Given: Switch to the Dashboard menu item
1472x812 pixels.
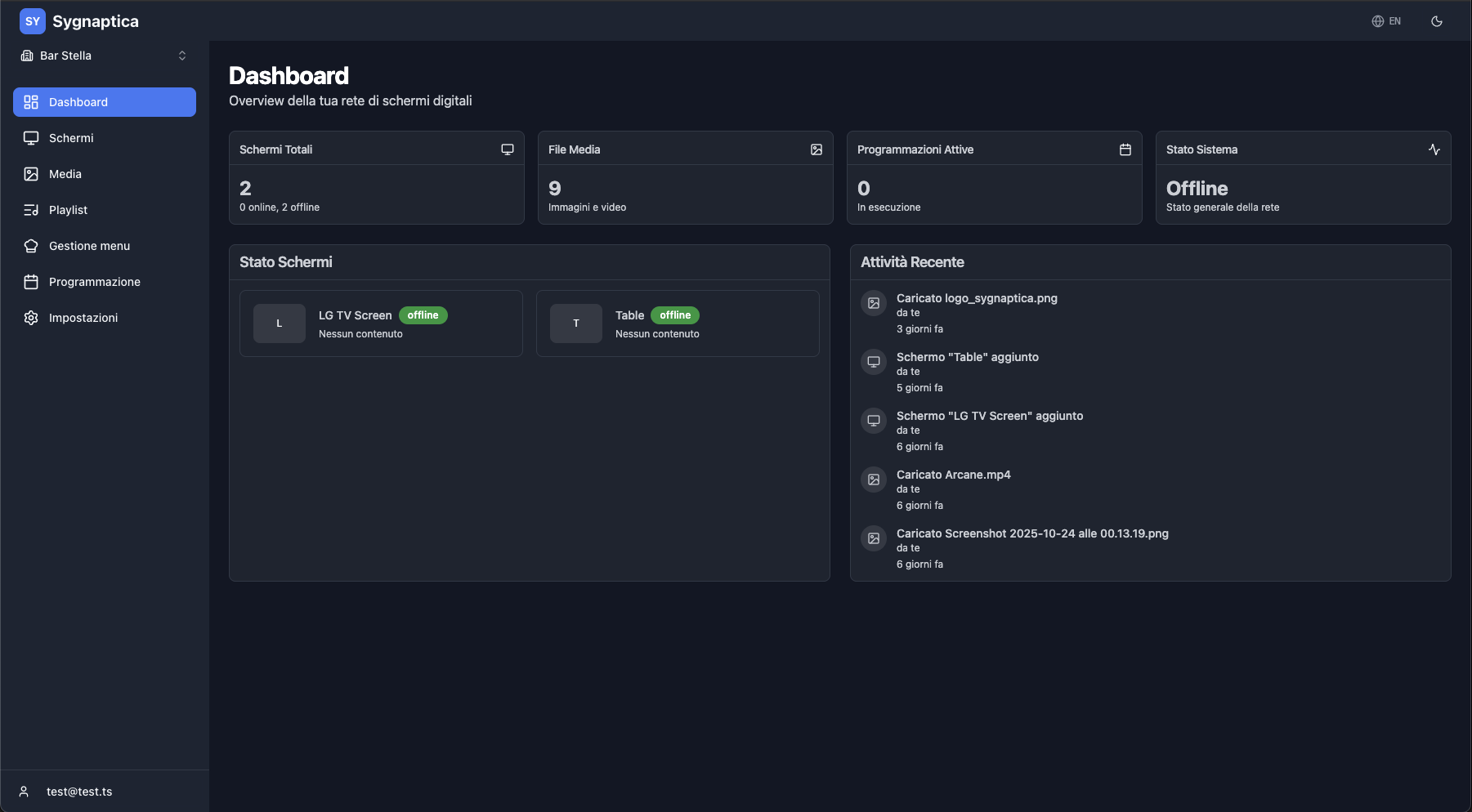Looking at the screenshot, I should click(x=78, y=102).
